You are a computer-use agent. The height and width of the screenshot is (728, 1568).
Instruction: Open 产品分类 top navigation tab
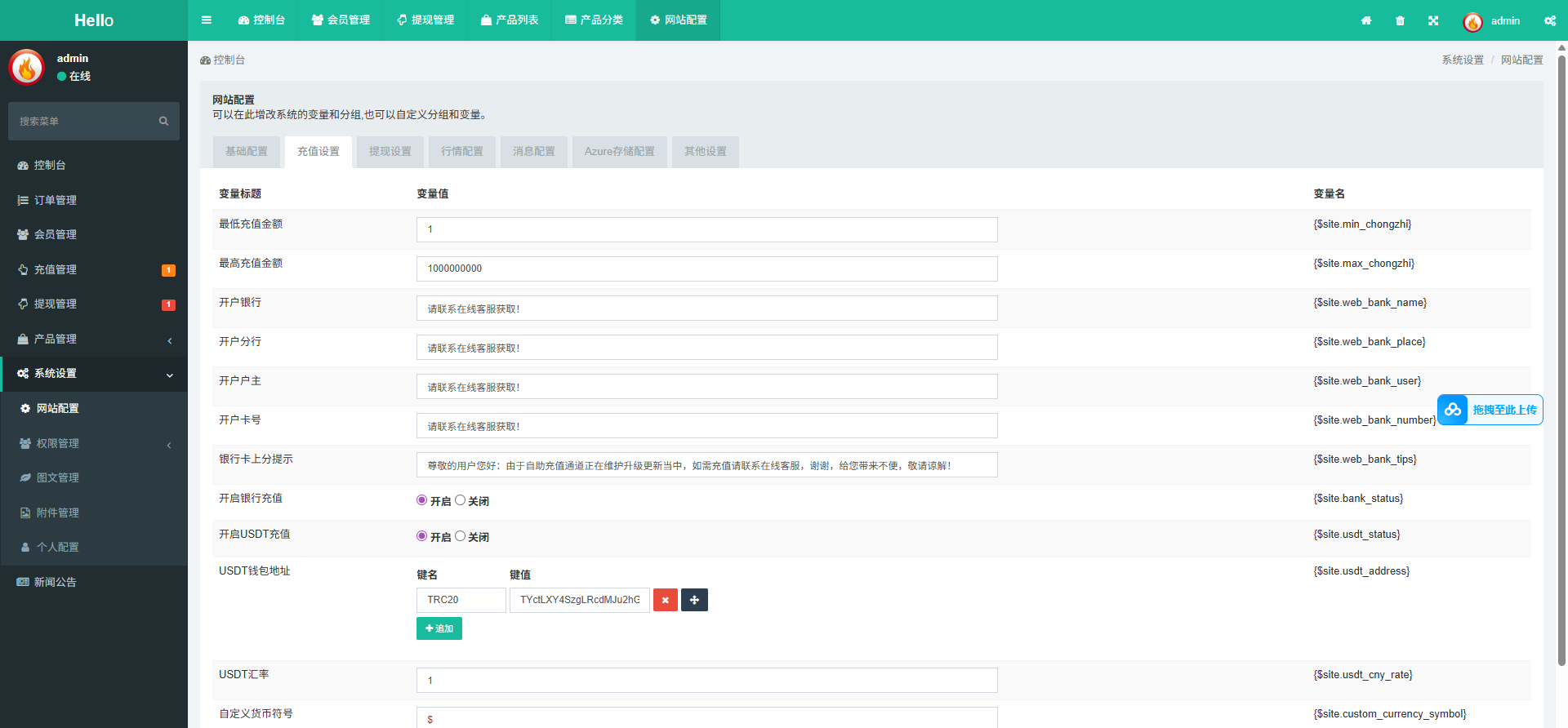(x=594, y=20)
